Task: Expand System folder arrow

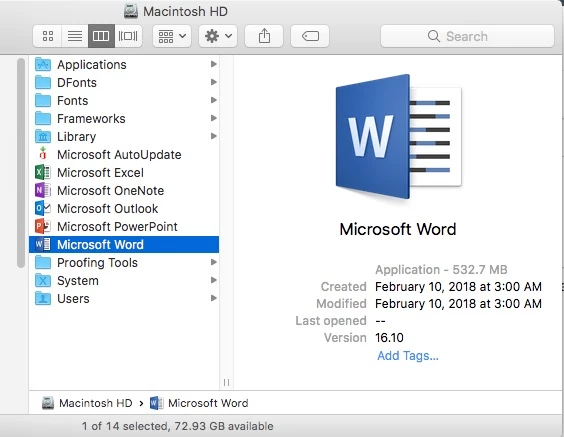Action: [x=214, y=280]
